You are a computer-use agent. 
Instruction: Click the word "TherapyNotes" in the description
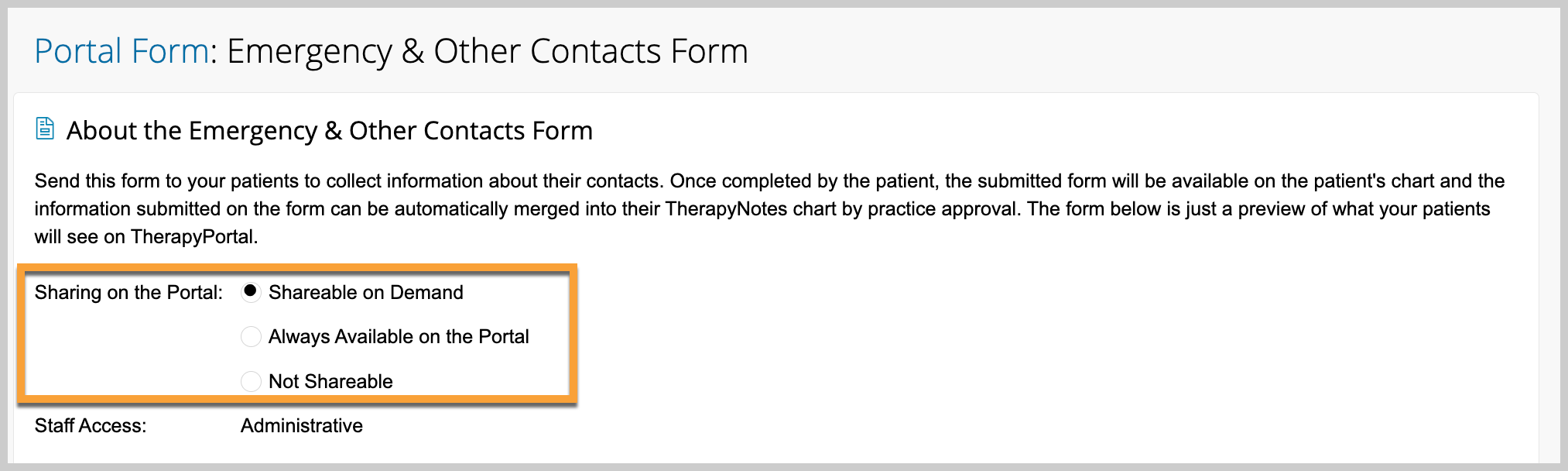pyautogui.click(x=726, y=209)
